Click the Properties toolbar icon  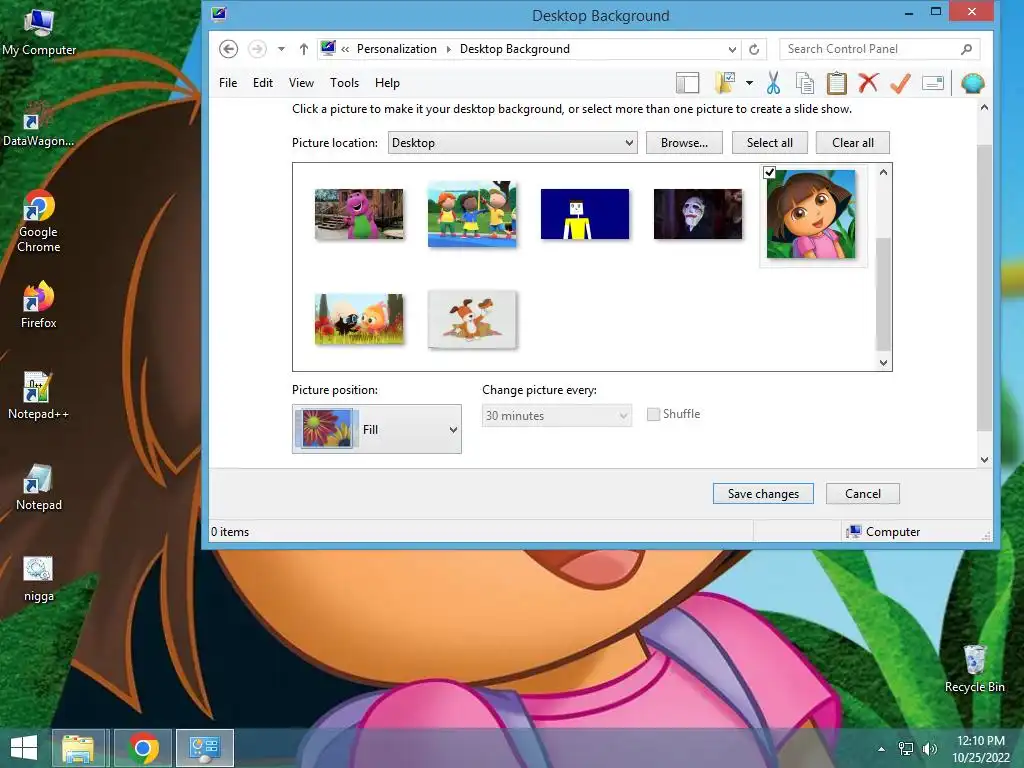click(933, 83)
